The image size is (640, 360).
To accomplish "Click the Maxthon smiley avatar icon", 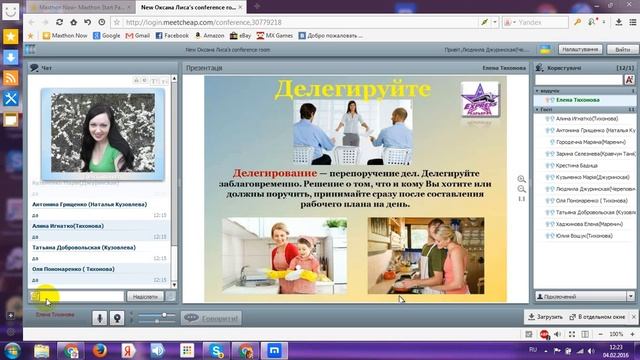I will pos(11,11).
